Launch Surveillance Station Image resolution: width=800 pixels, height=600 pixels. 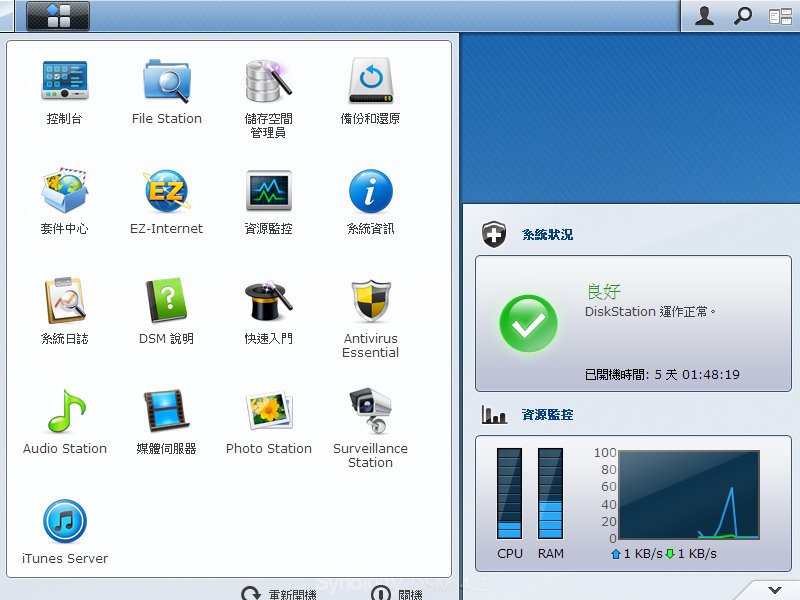tap(370, 411)
